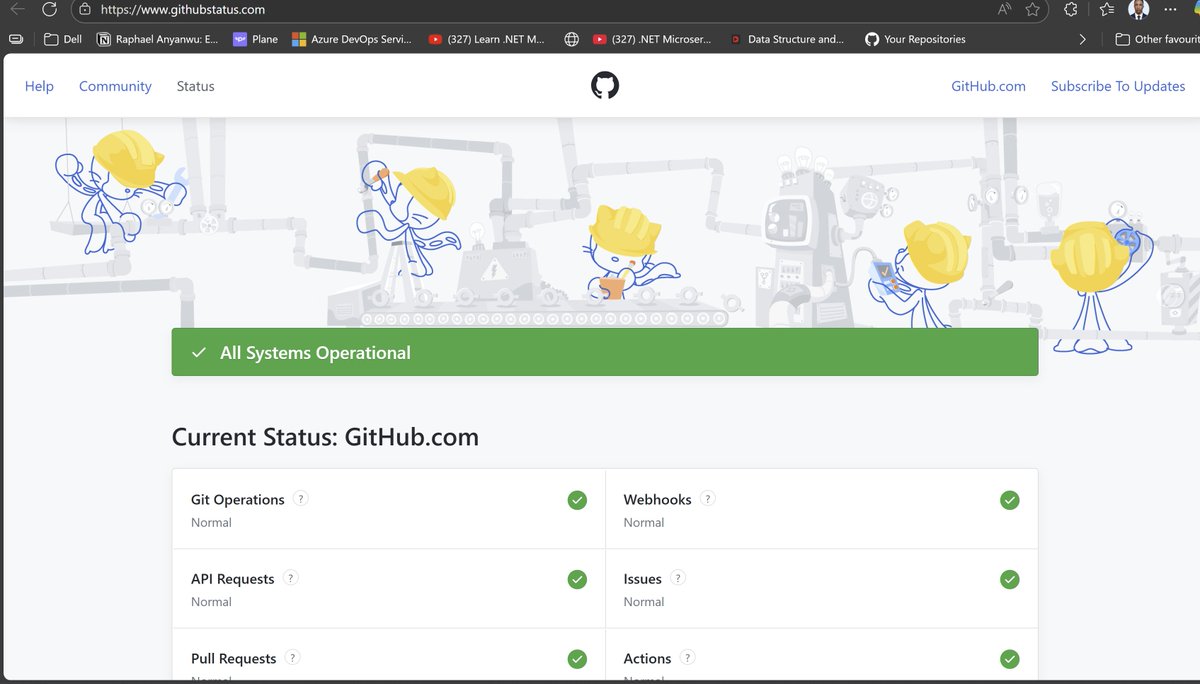Click the API Requests help question mark

pos(291,577)
